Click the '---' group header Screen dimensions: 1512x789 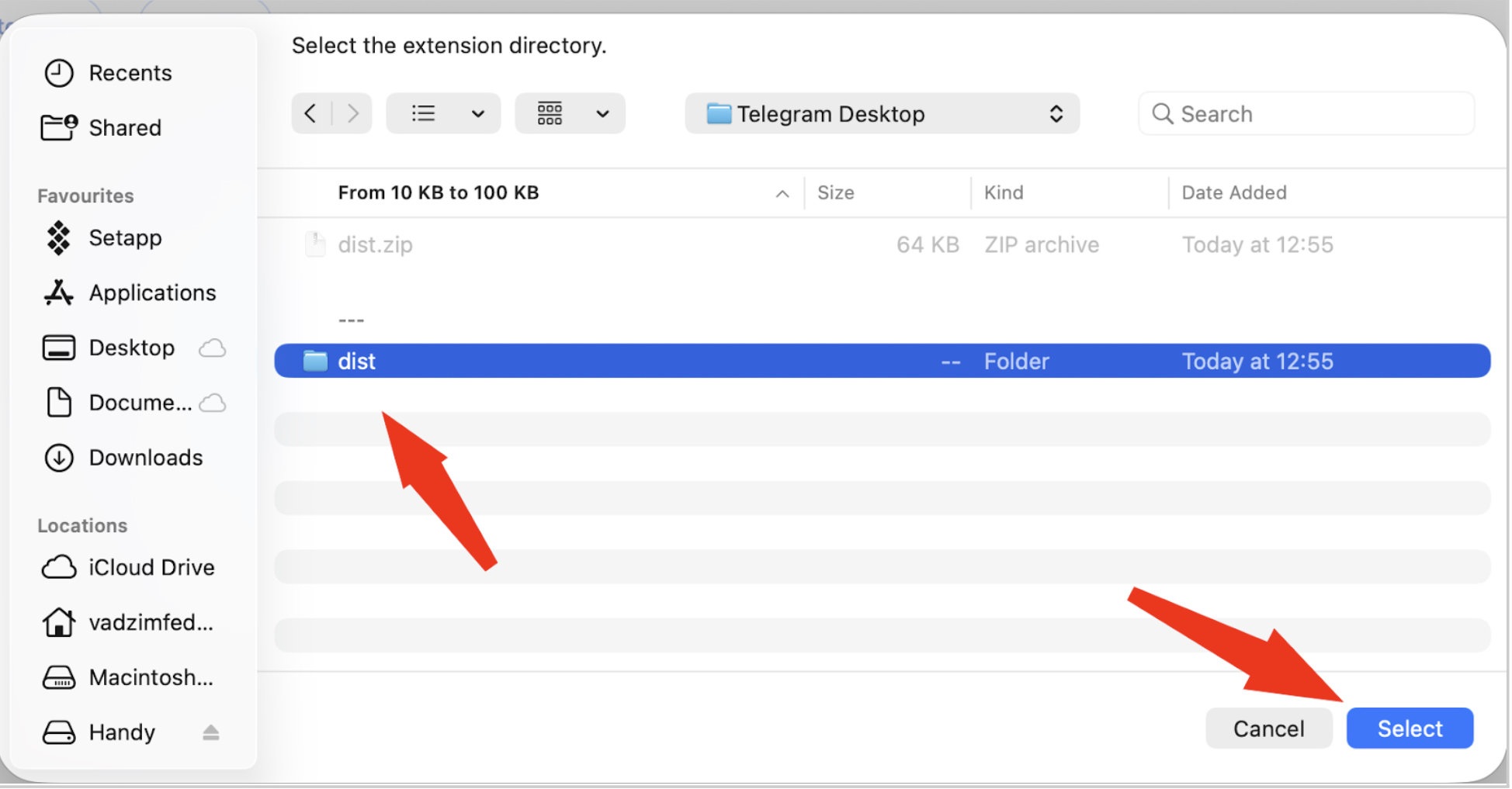351,320
